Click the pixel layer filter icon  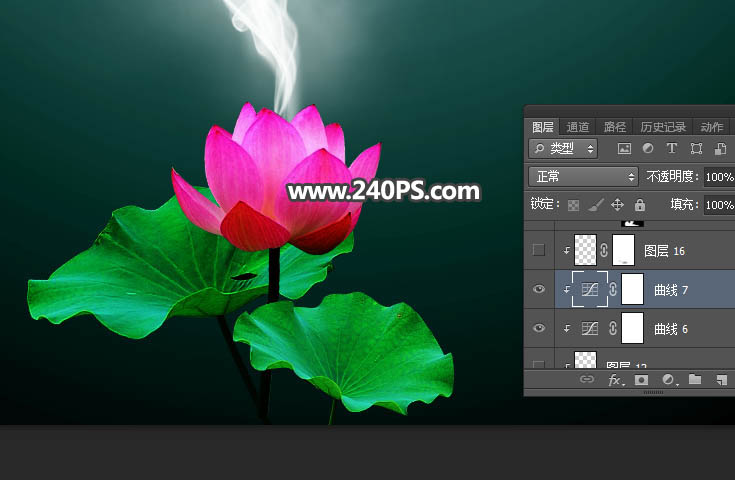[x=625, y=148]
